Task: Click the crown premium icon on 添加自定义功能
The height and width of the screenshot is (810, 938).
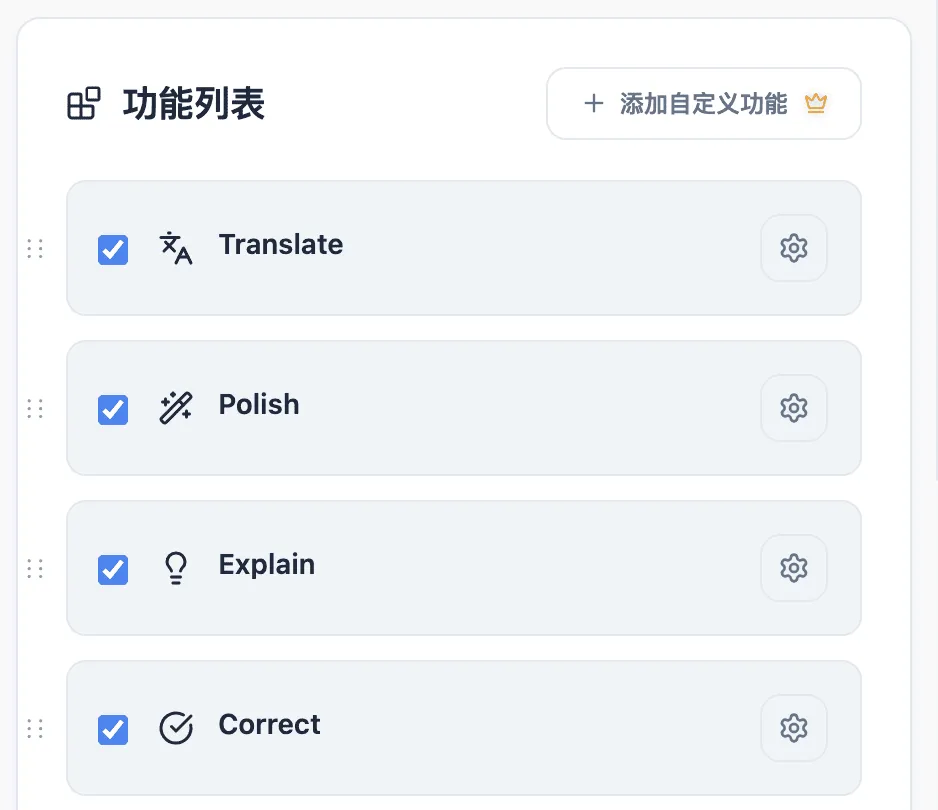Action: pos(816,103)
